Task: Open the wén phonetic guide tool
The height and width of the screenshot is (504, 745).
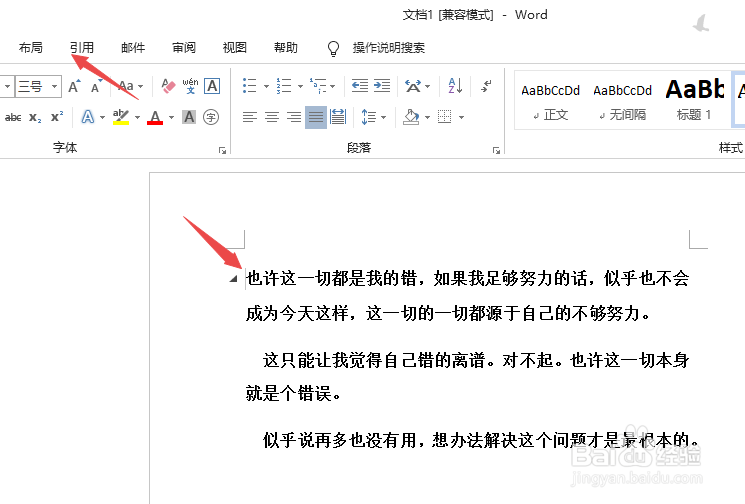Action: [190, 86]
